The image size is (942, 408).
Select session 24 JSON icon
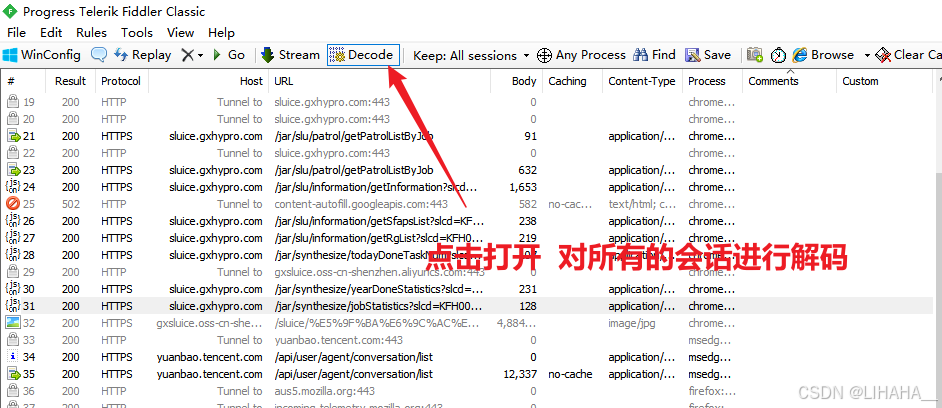coord(13,187)
